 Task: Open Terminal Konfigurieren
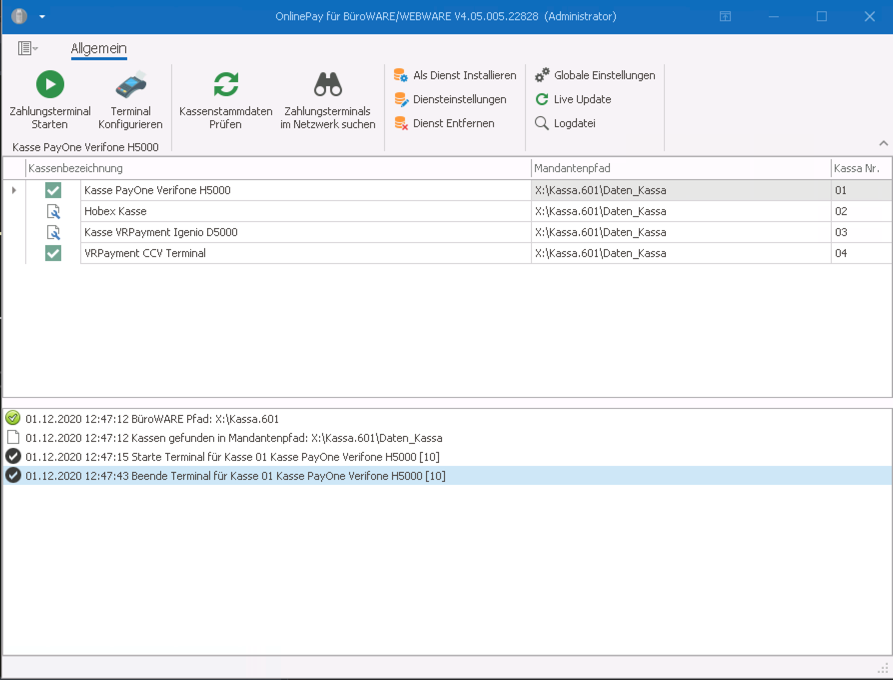[130, 100]
